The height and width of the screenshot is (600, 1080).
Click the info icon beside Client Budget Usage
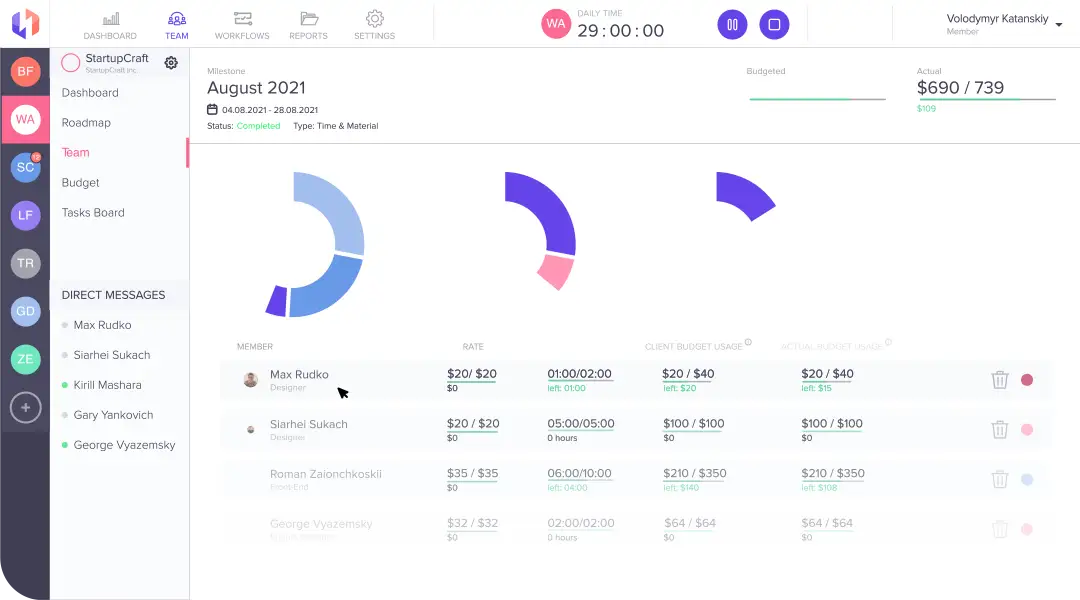pos(748,343)
